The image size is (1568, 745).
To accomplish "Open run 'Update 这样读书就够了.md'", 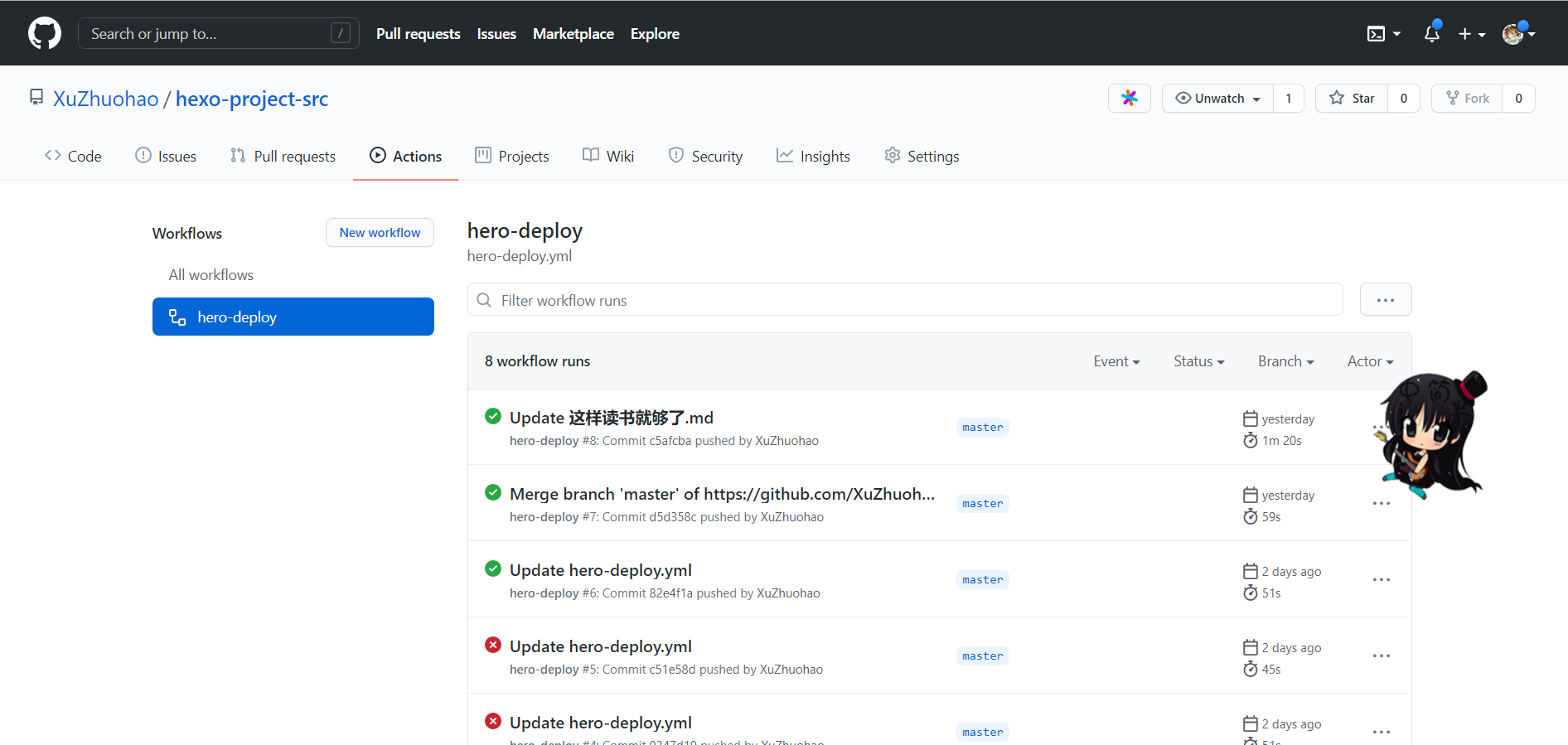I will [612, 418].
